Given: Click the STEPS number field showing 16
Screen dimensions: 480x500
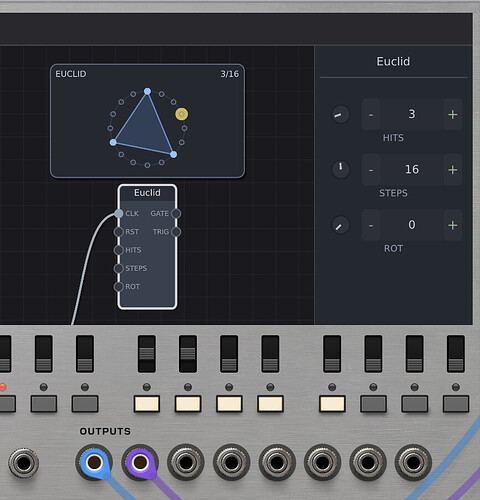Looking at the screenshot, I should 412,170.
